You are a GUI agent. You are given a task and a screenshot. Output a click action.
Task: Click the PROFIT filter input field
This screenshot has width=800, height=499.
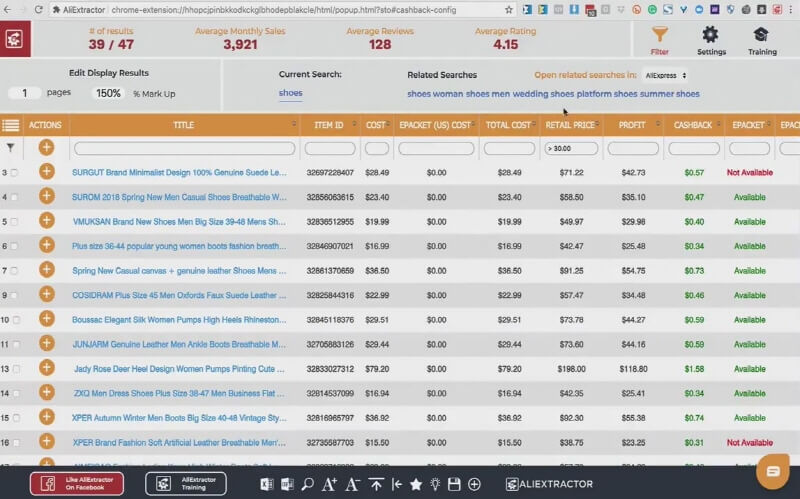tap(633, 148)
